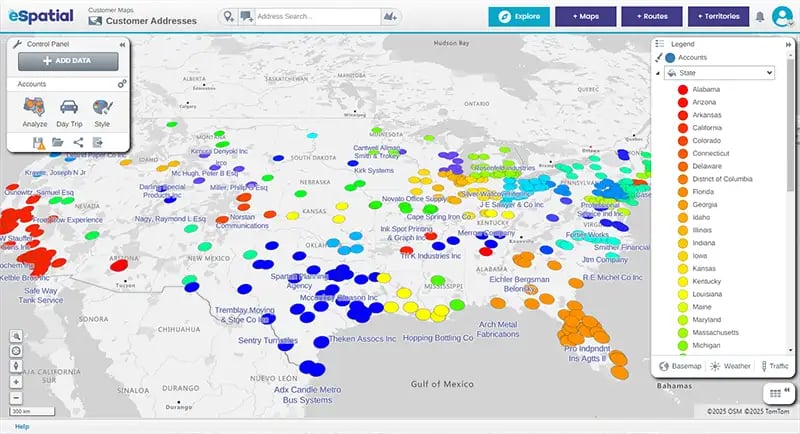Select the Accounts layer row in Control Panel
Viewport: 800px width, 434px height.
coord(67,84)
